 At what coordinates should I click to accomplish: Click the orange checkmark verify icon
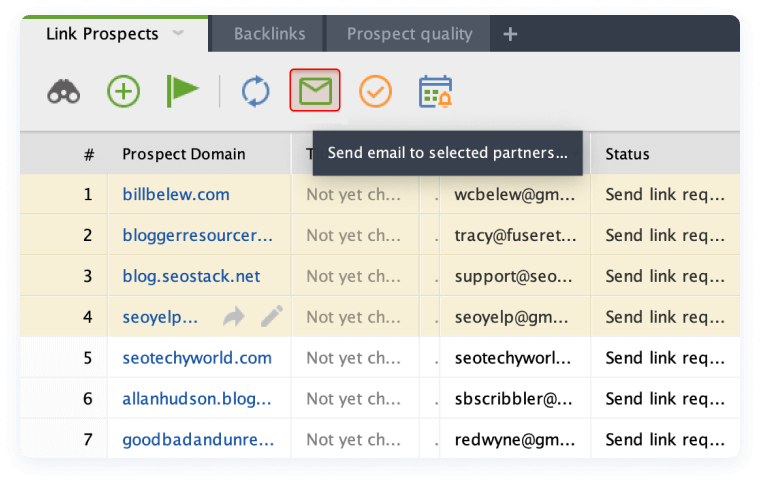[375, 92]
